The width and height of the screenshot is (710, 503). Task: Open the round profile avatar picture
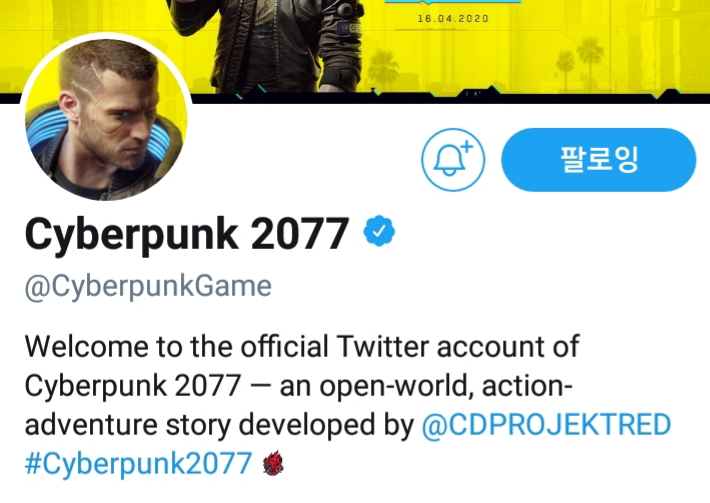106,119
